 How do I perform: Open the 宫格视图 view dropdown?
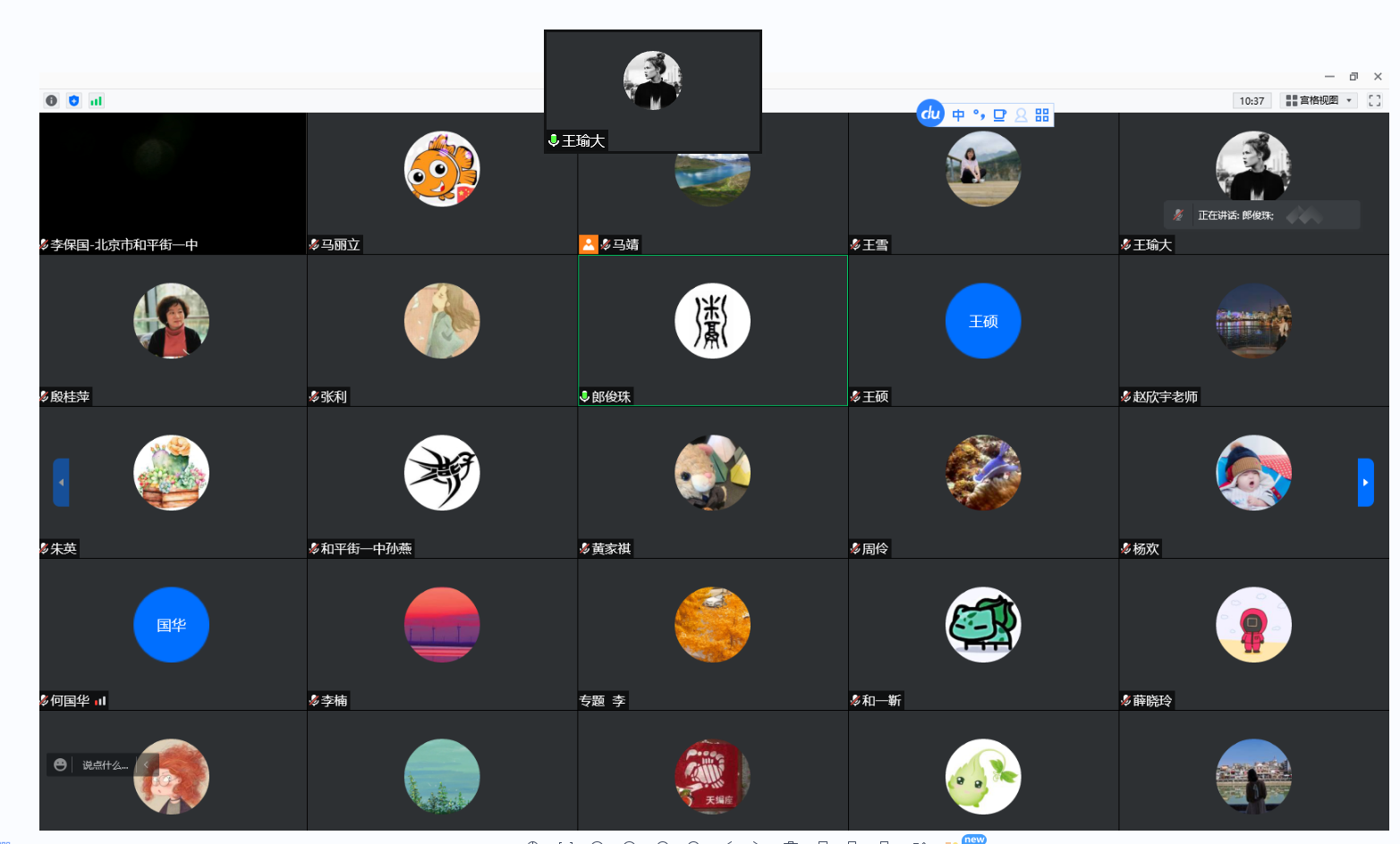pyautogui.click(x=1319, y=101)
